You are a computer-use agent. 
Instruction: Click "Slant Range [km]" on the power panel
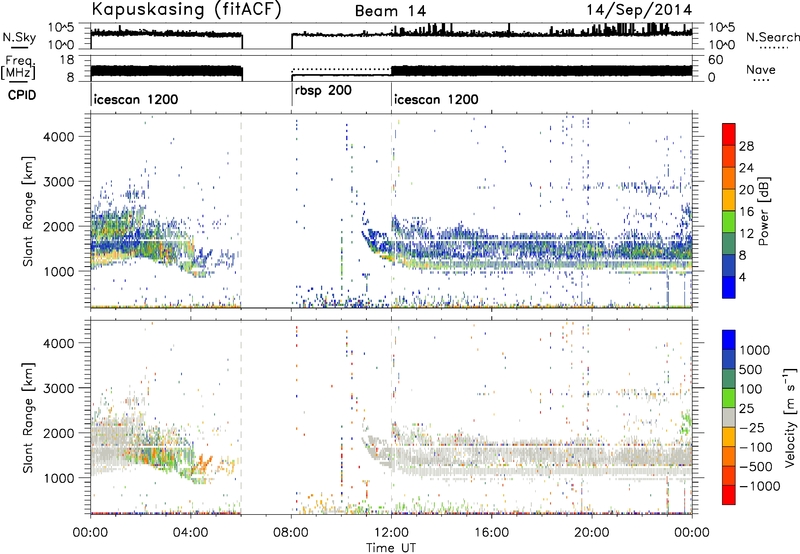28,211
